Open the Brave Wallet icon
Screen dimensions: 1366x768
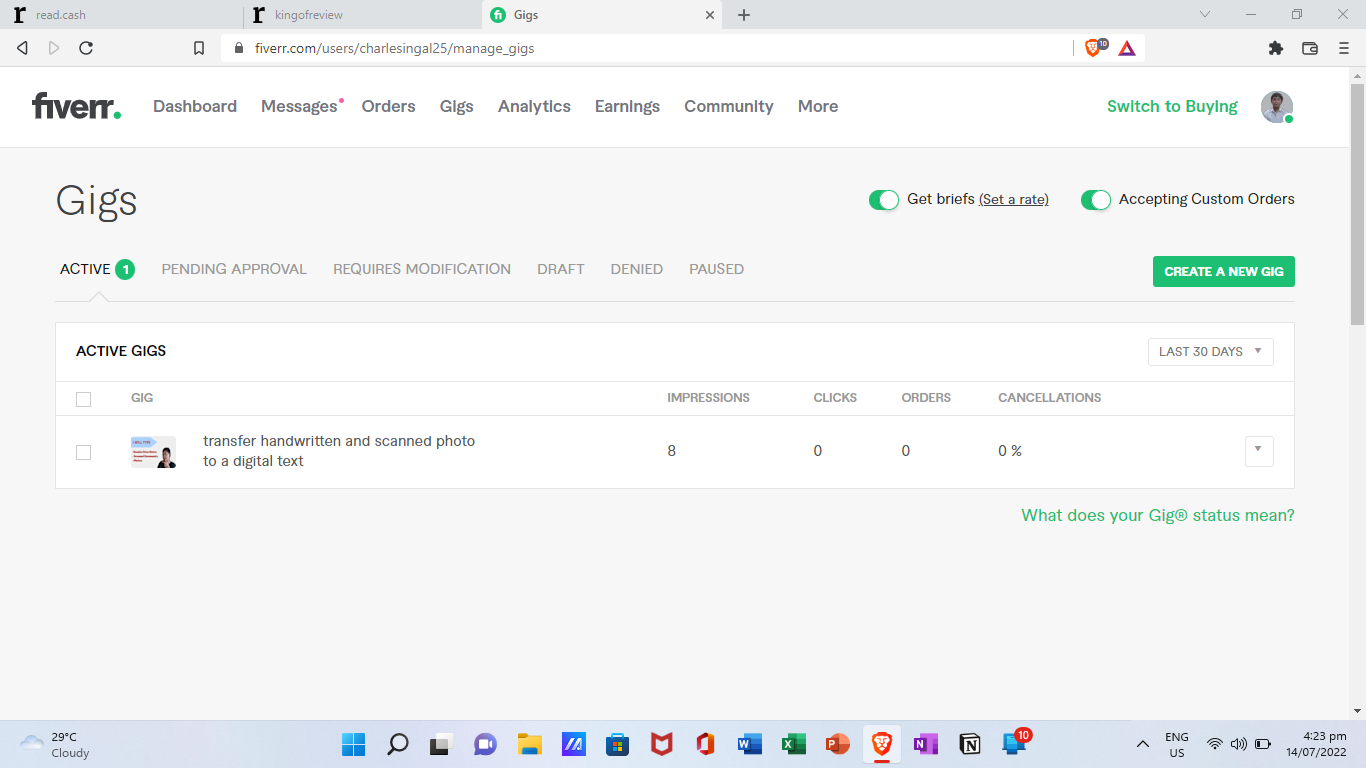click(x=1310, y=48)
